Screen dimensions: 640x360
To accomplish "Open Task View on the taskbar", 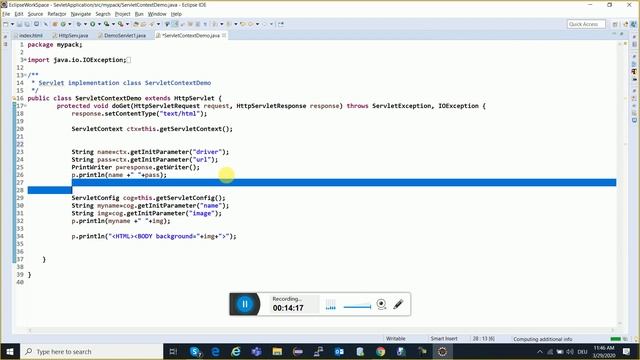I will 173,351.
